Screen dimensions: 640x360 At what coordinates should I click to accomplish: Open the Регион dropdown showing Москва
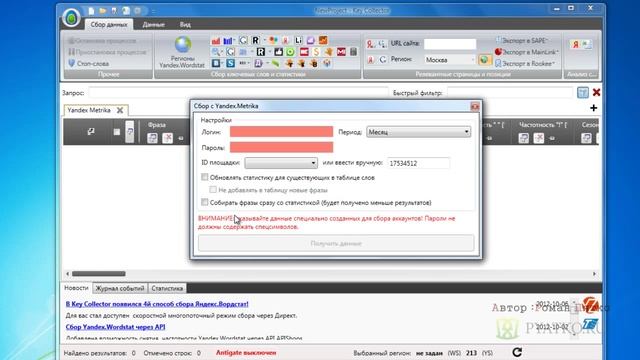coord(450,60)
